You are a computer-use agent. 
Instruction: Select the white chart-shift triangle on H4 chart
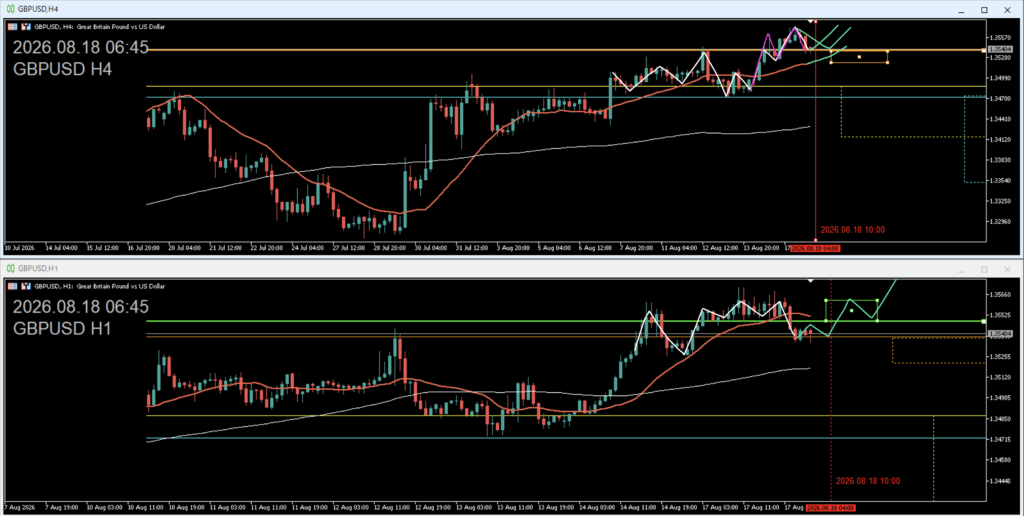click(x=810, y=22)
